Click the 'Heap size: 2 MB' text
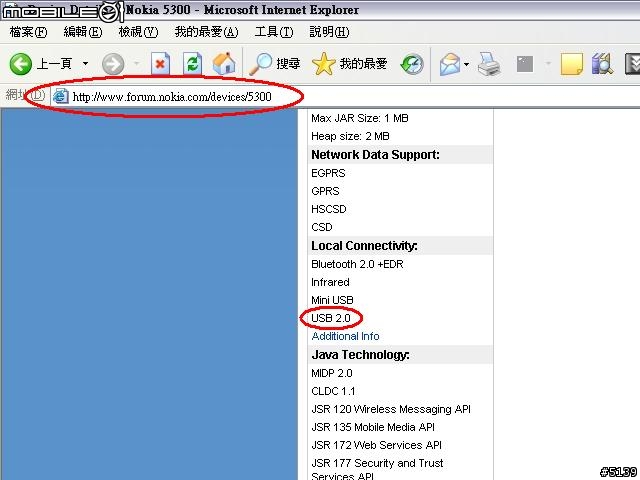640x480 pixels. click(350, 136)
